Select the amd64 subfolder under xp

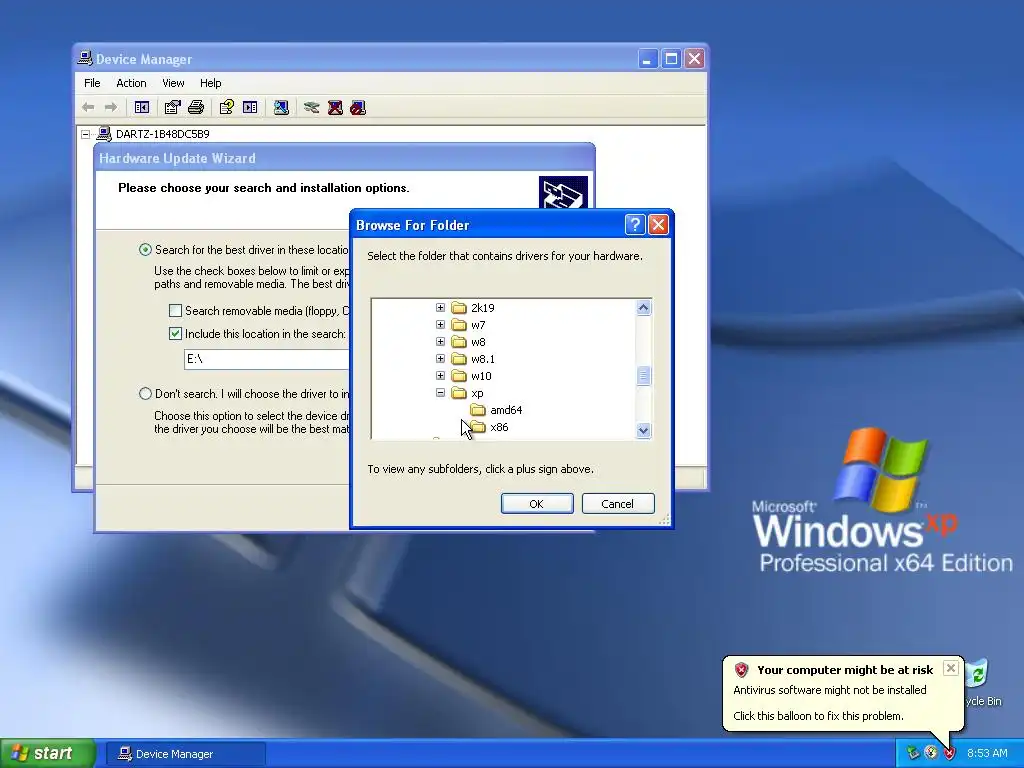click(x=506, y=410)
